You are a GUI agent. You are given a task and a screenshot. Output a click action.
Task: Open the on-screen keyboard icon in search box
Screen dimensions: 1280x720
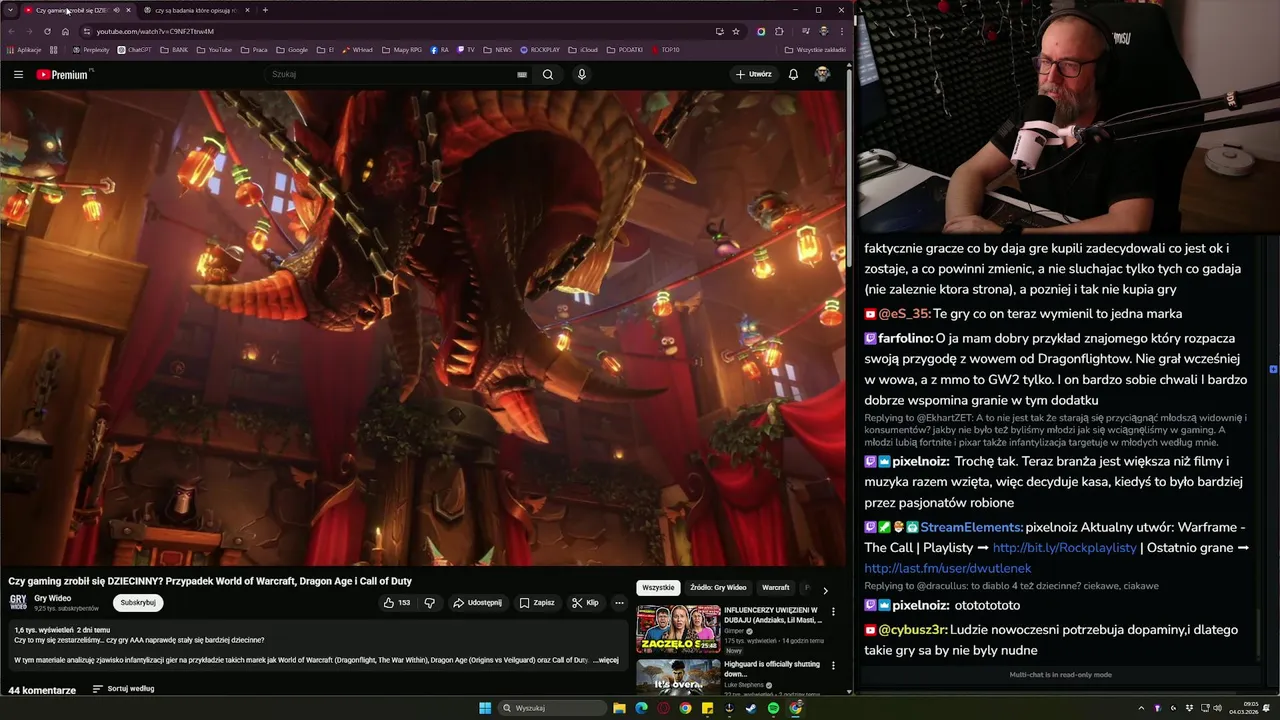pos(522,74)
